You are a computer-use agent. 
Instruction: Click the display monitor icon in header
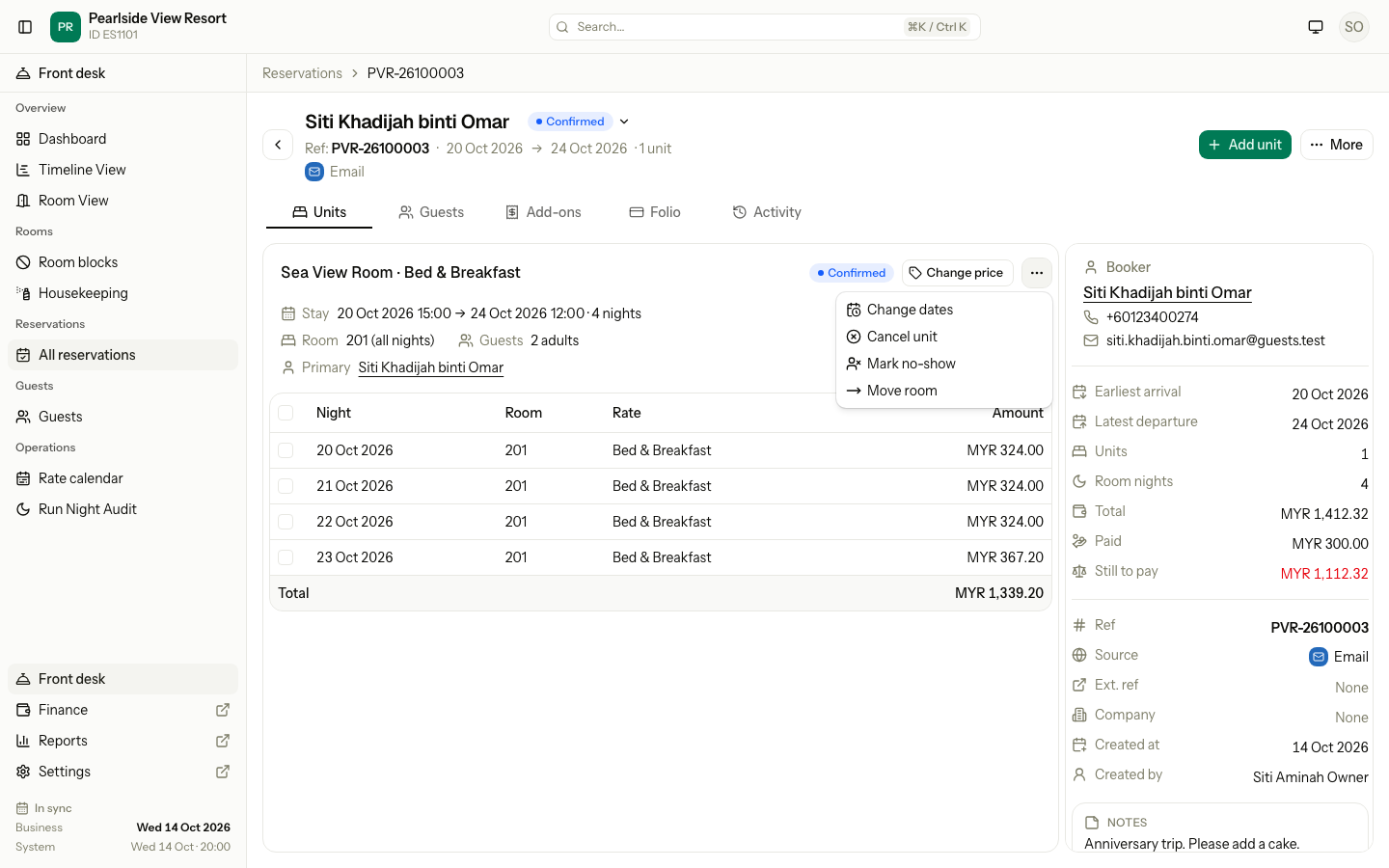pyautogui.click(x=1316, y=27)
